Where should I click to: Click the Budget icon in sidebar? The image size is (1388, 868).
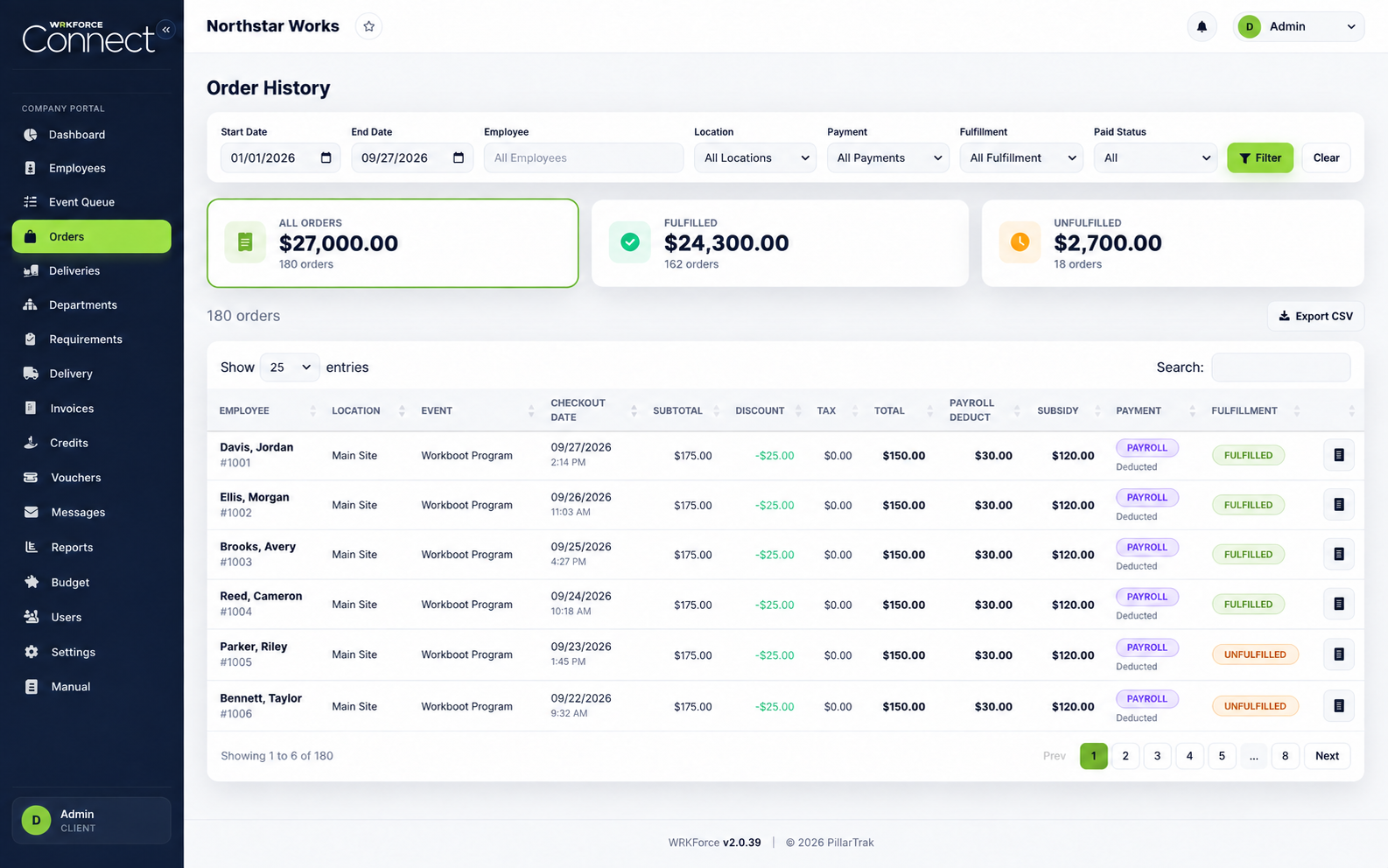click(31, 582)
